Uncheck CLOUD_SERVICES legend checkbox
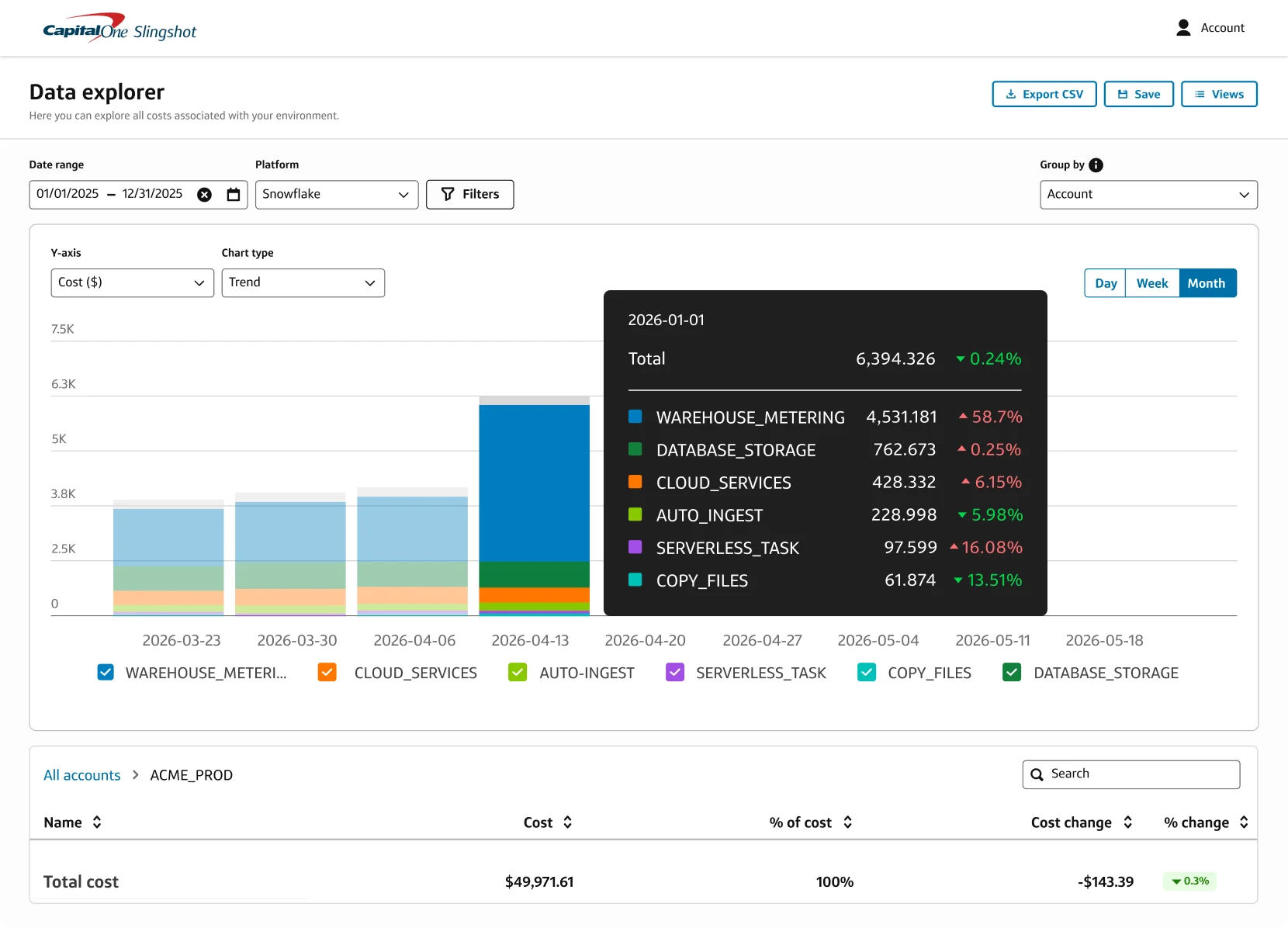 (327, 672)
